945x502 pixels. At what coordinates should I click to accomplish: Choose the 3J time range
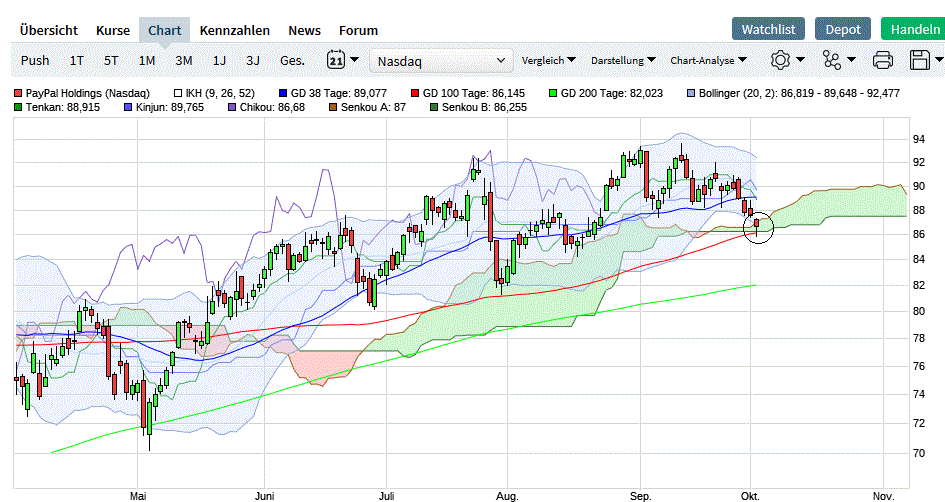coord(253,60)
